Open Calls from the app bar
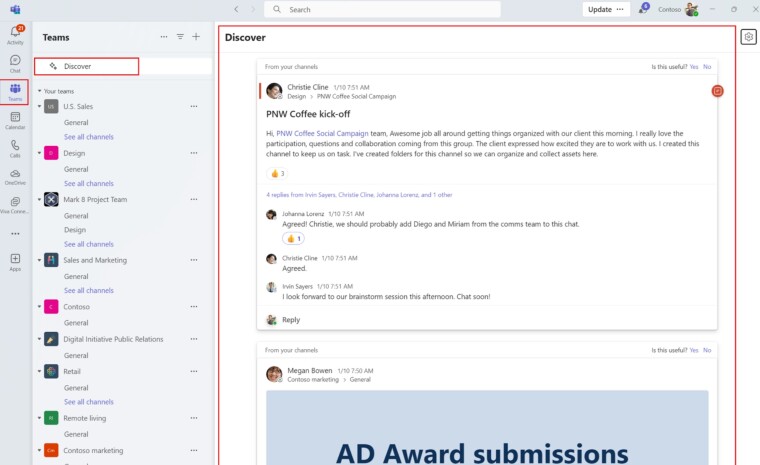760x465 pixels. click(15, 148)
